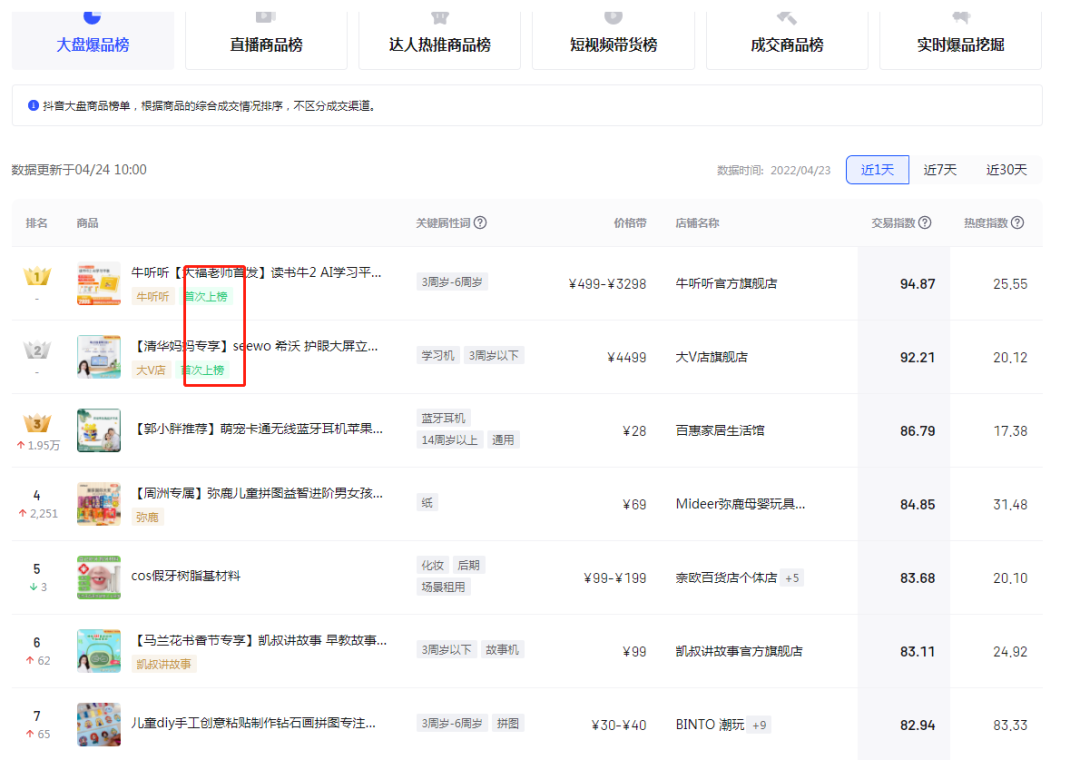
Task: Click the 14周岁以上 attribute tag
Action: tap(449, 440)
